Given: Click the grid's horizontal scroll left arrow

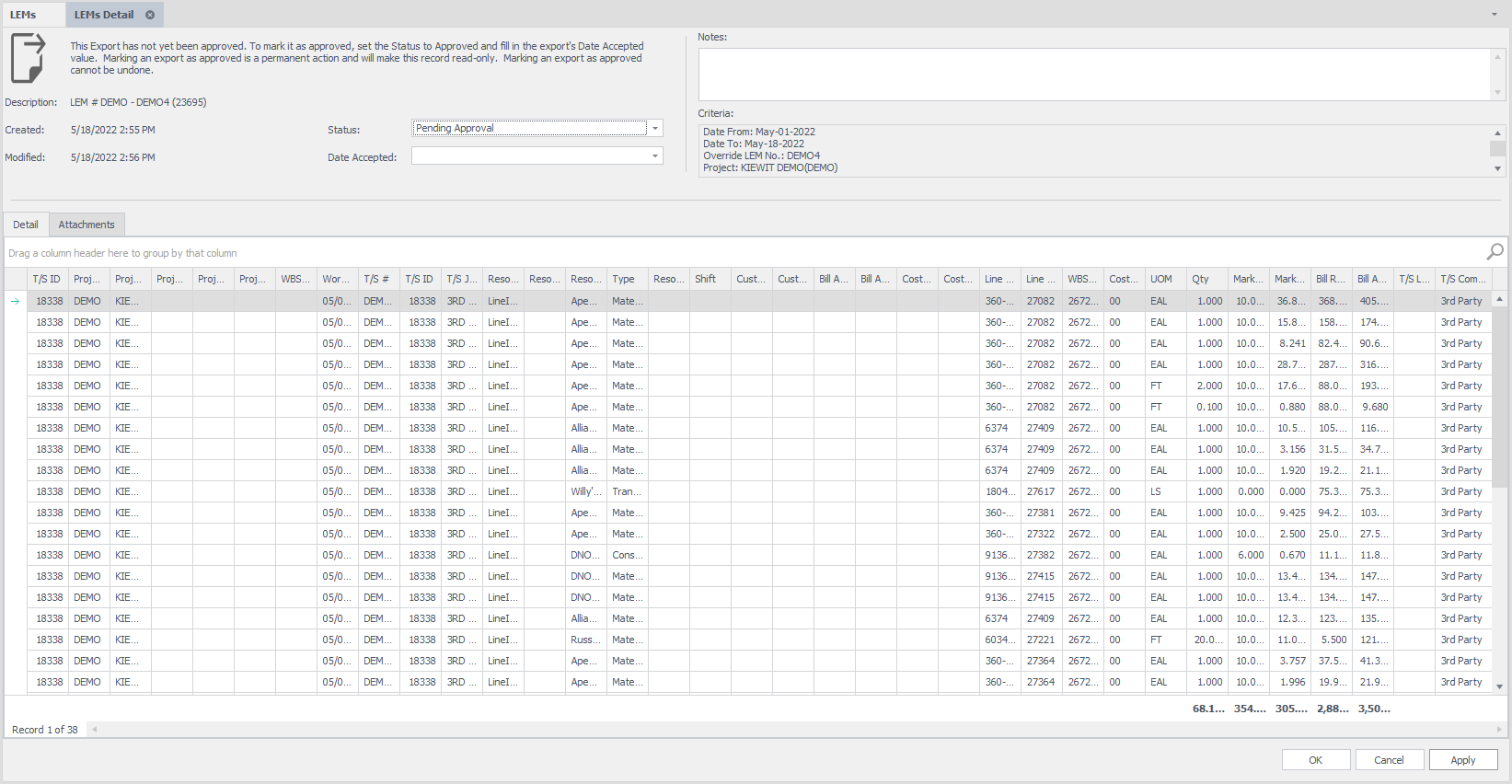Looking at the screenshot, I should coord(94,730).
